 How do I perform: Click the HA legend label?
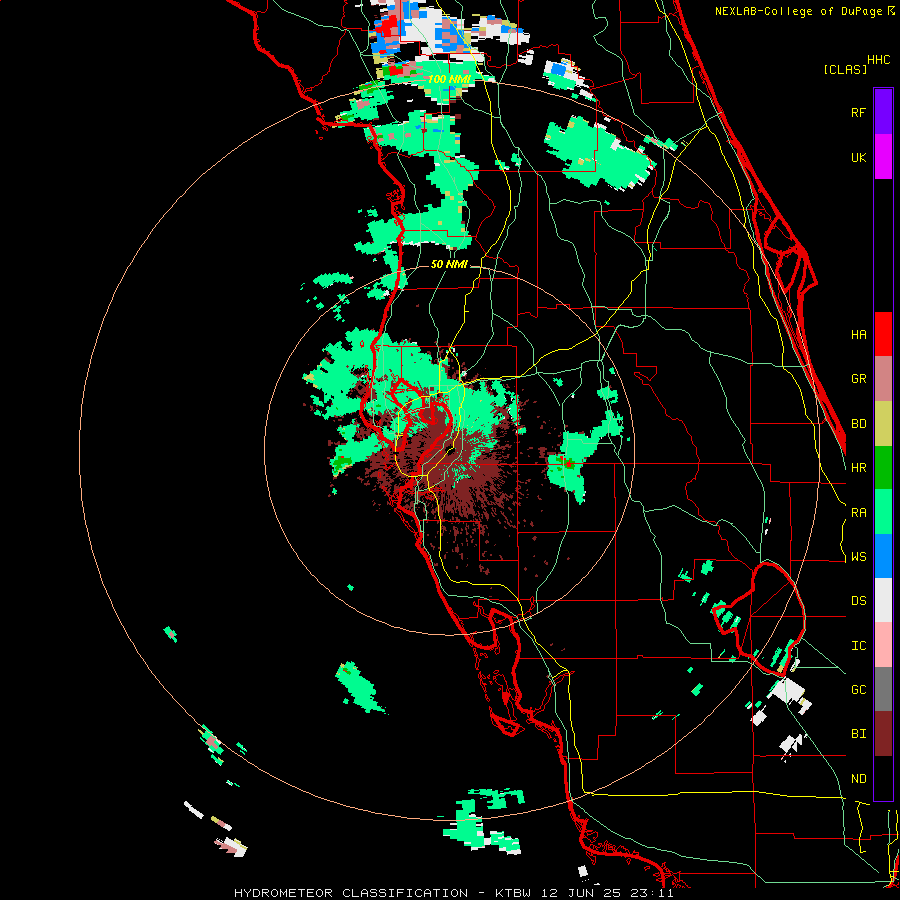pyautogui.click(x=858, y=335)
